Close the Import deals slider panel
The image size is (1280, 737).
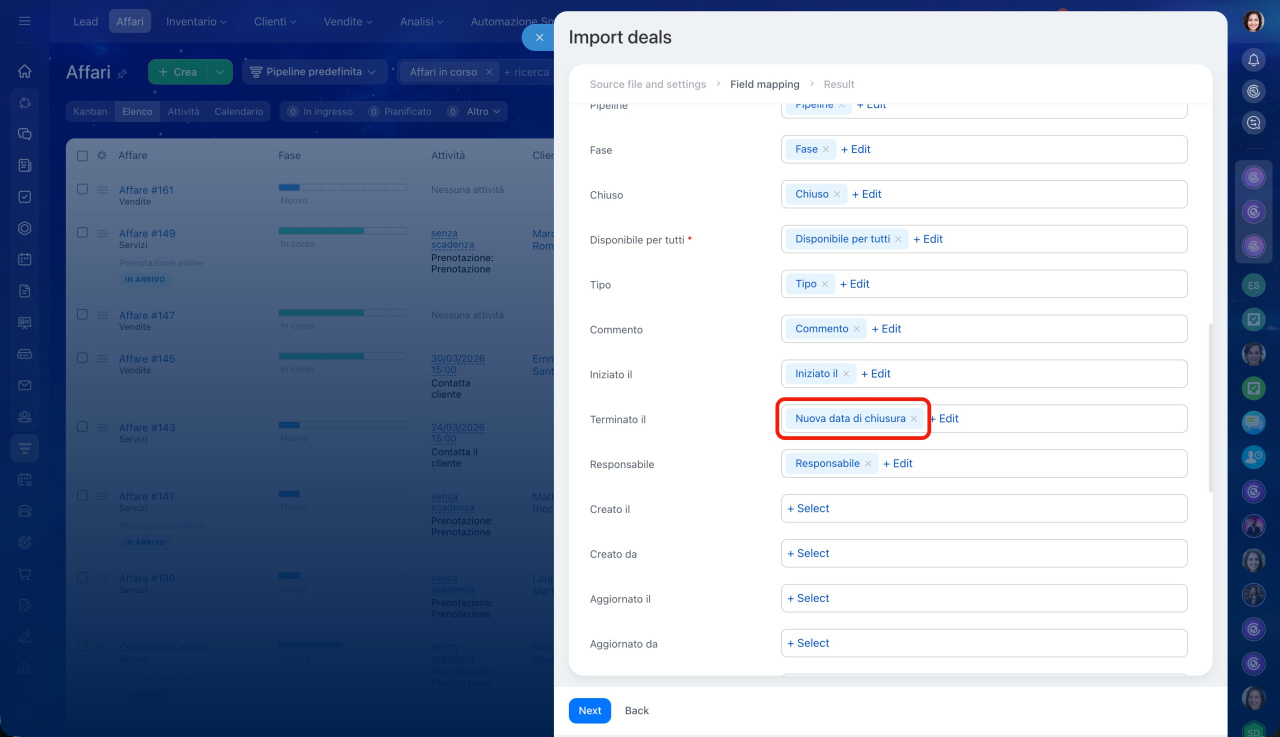click(x=538, y=37)
